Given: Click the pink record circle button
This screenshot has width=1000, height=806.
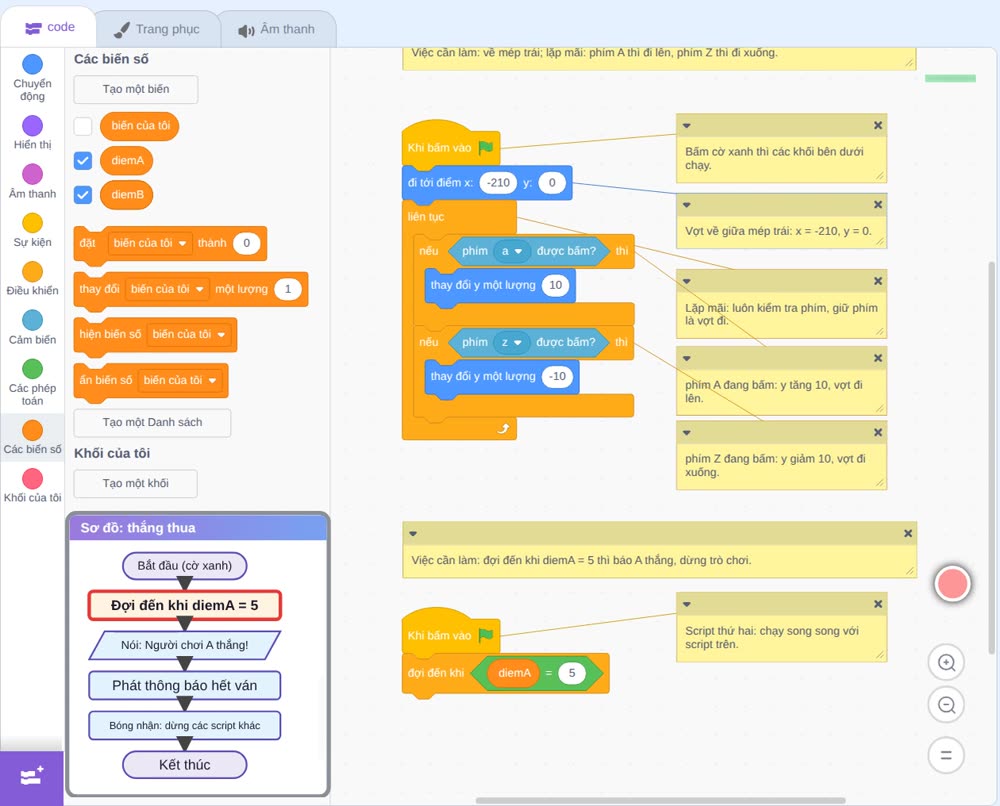Looking at the screenshot, I should coord(952,583).
